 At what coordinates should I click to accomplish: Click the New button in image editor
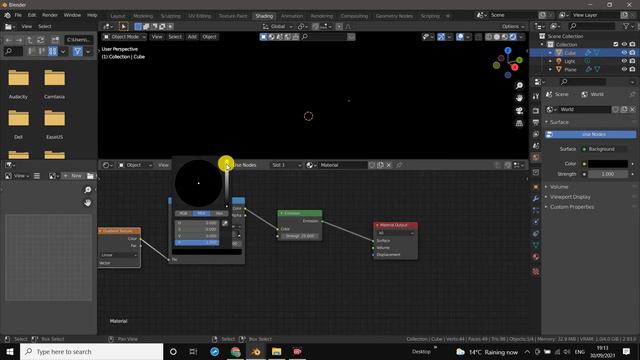coord(73,176)
